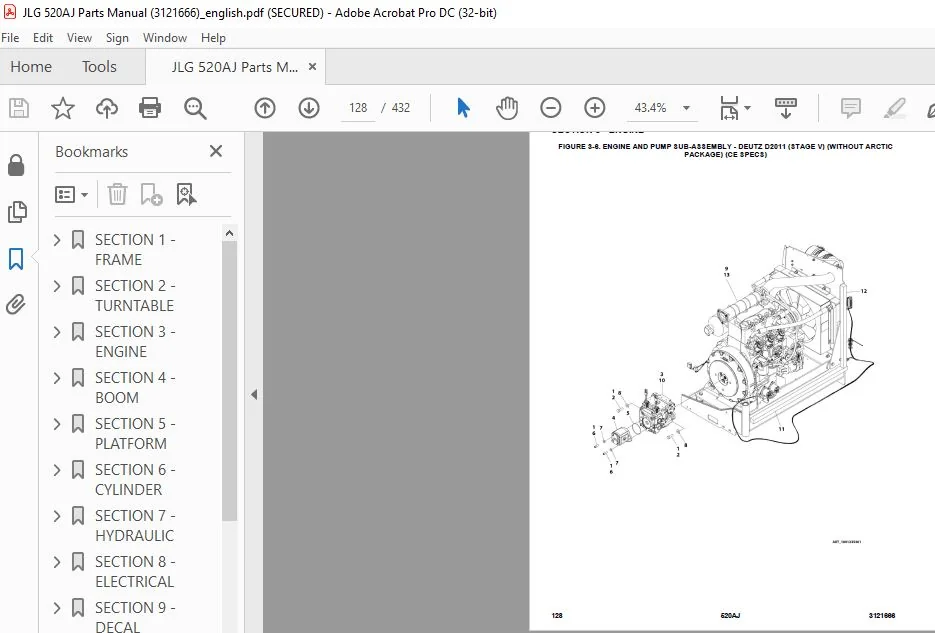Viewport: 935px width, 633px height.
Task: Jump to SECTION 2 - TURNTABLE bookmark
Action: (135, 296)
